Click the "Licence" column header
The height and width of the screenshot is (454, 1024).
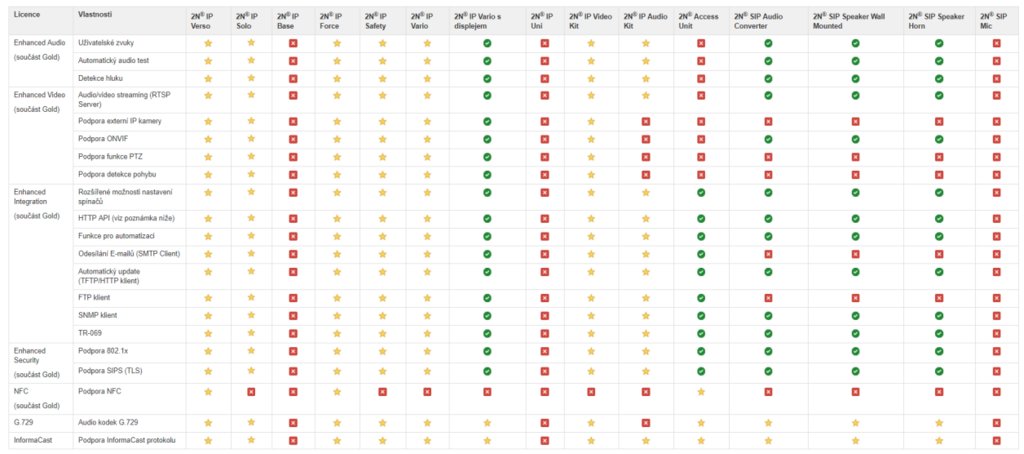(x=28, y=17)
